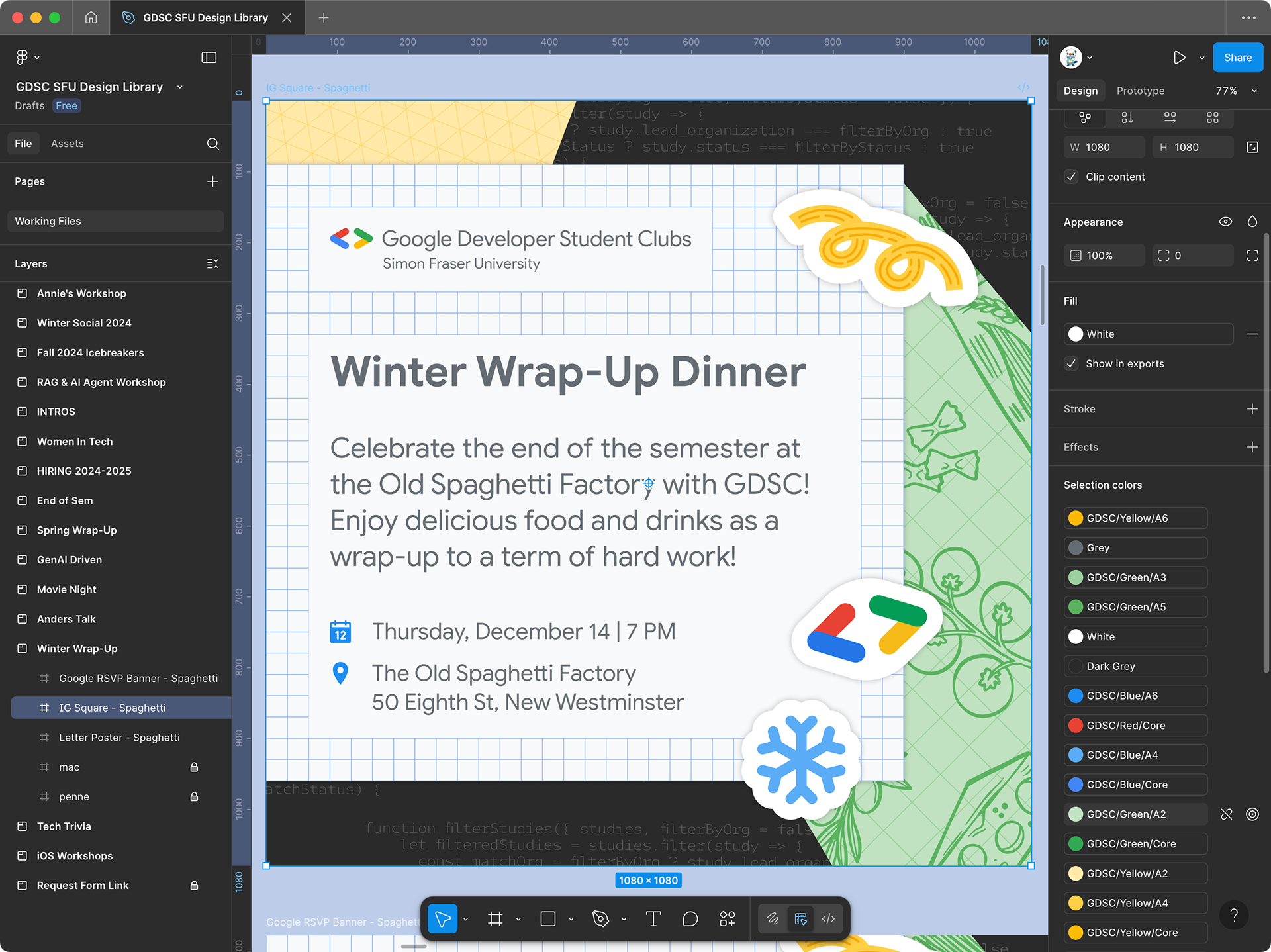Image resolution: width=1271 pixels, height=952 pixels.
Task: Select the Frame tool
Action: click(x=495, y=919)
